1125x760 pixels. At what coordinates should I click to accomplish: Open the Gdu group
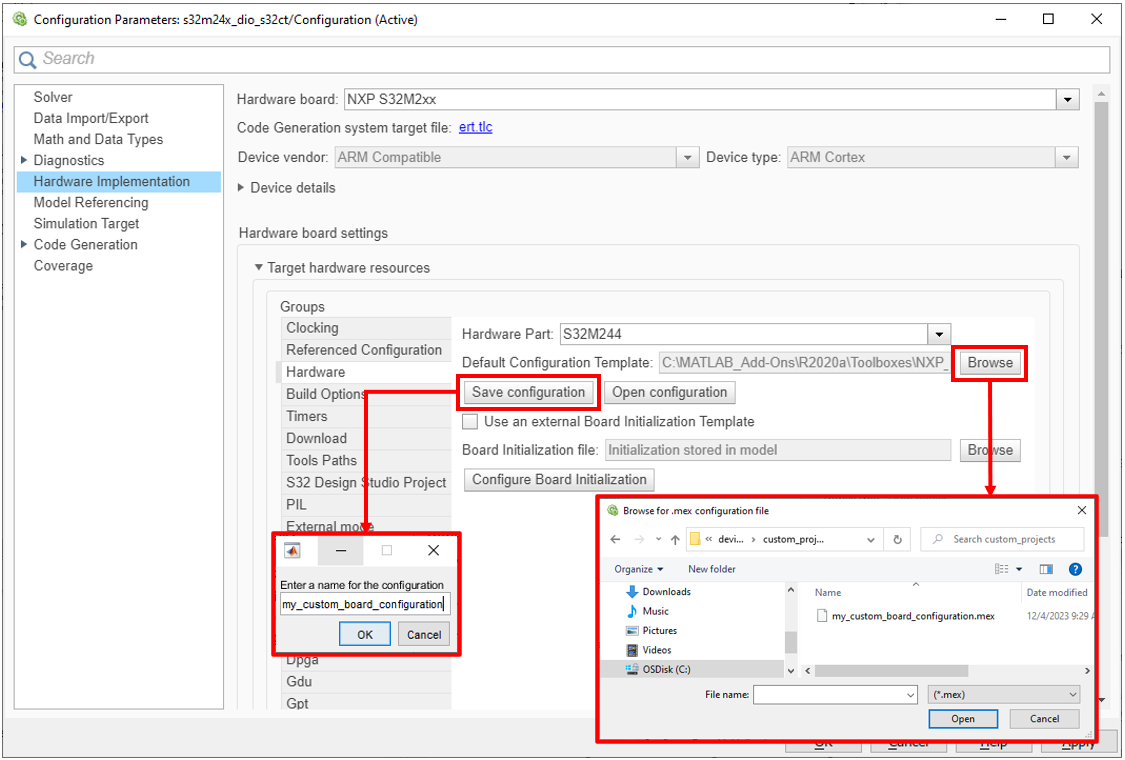tap(366, 682)
